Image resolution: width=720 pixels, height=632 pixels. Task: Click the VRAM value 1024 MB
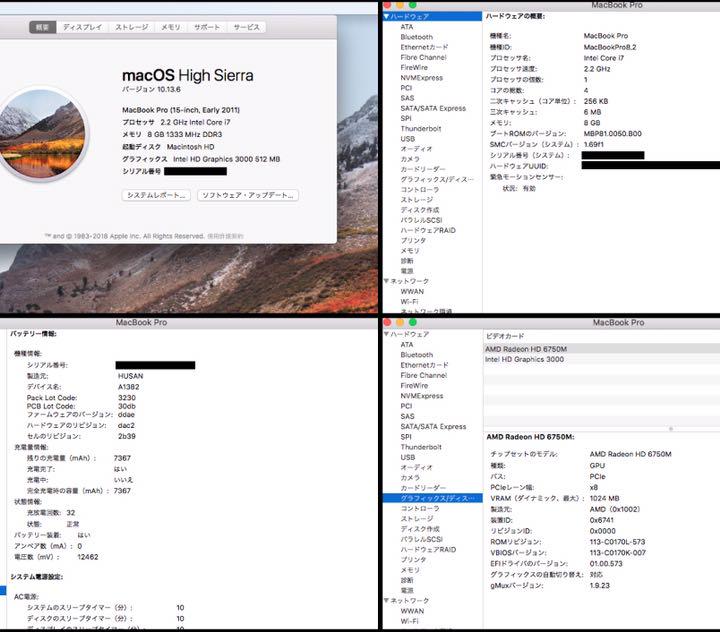[x=604, y=498]
